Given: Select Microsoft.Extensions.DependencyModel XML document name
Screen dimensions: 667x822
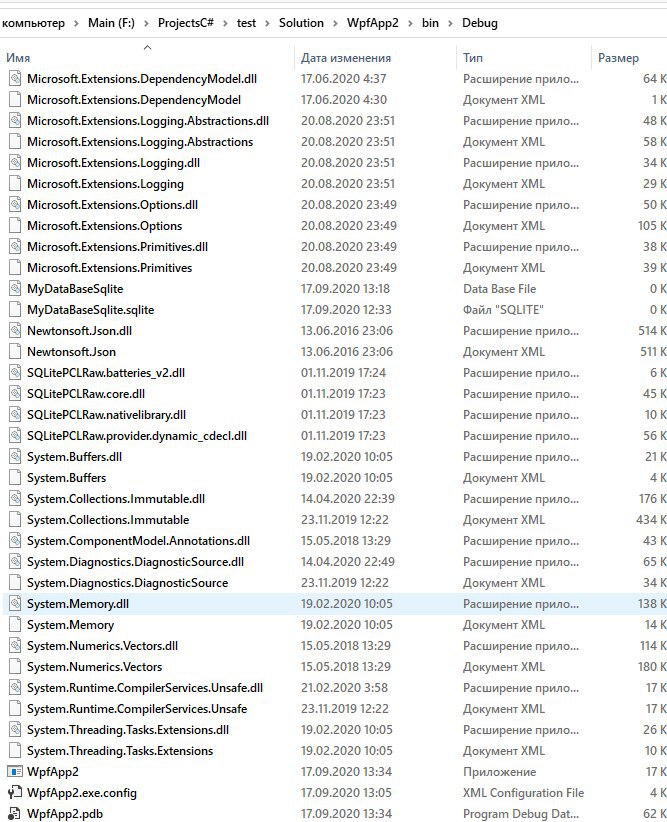Looking at the screenshot, I should tap(134, 100).
